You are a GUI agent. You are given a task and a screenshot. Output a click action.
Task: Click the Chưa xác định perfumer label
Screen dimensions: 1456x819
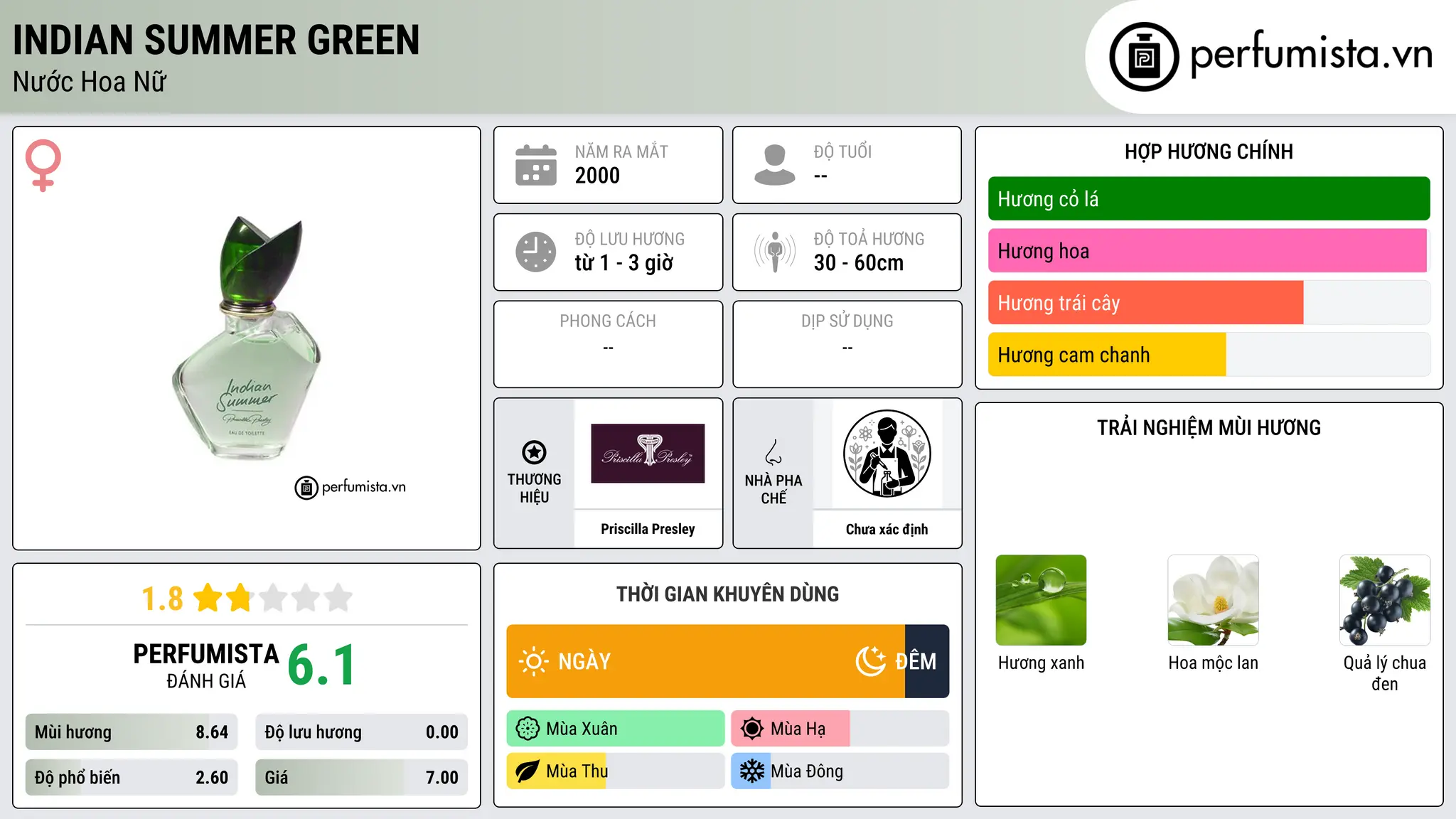coord(887,529)
